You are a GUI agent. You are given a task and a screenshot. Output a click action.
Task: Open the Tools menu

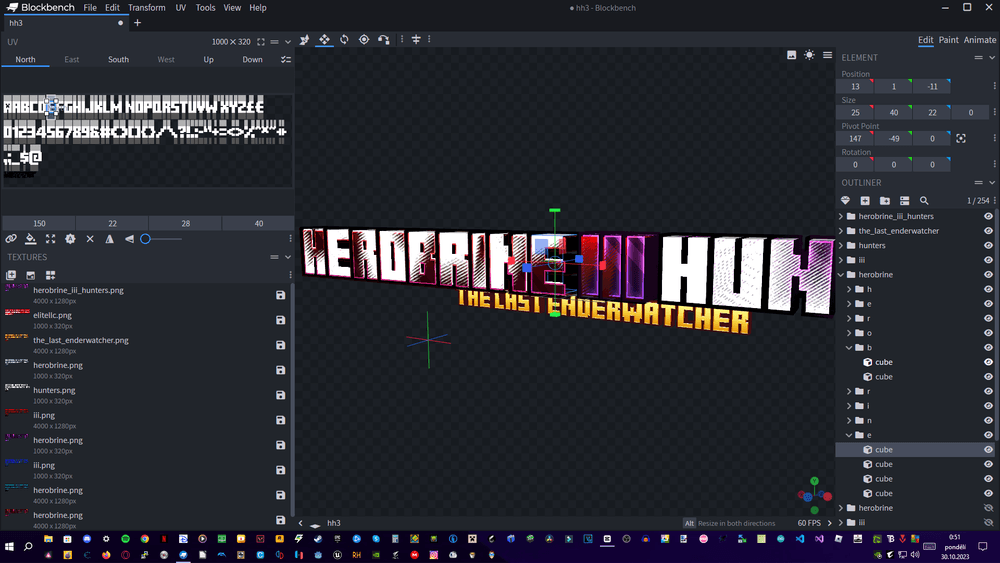[x=205, y=8]
